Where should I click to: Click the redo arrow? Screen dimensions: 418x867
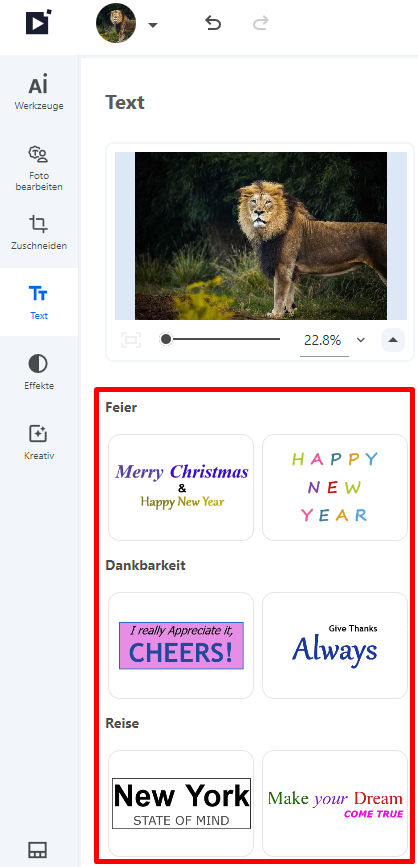tap(260, 23)
